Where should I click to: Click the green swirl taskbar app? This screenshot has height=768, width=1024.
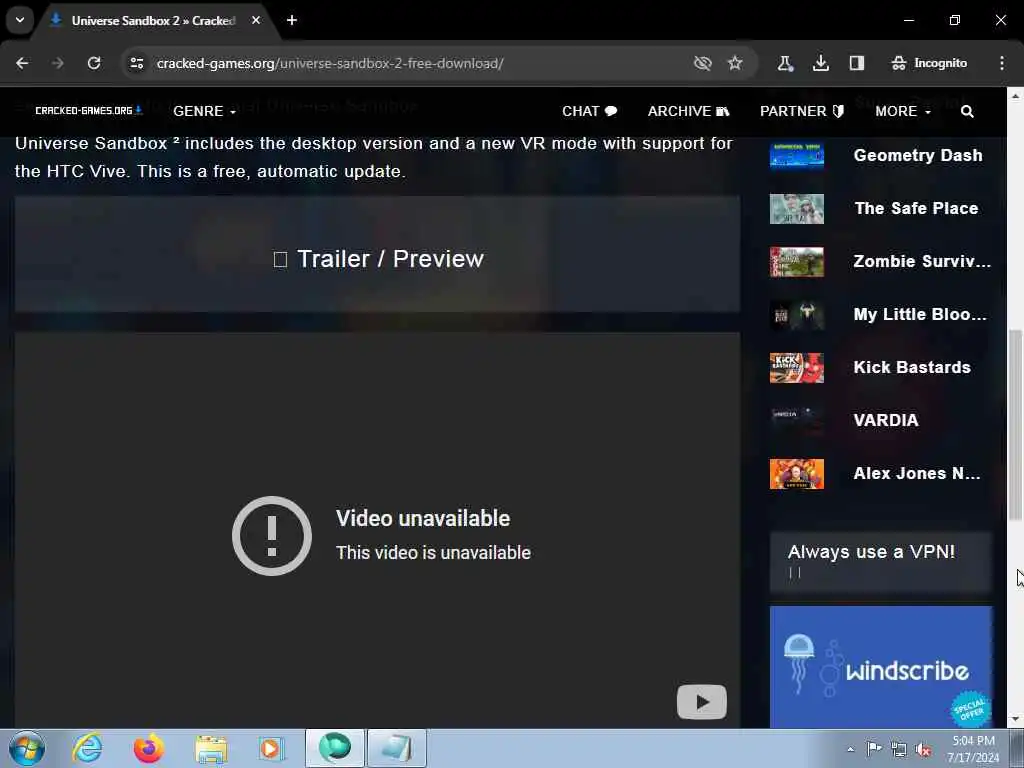(334, 748)
